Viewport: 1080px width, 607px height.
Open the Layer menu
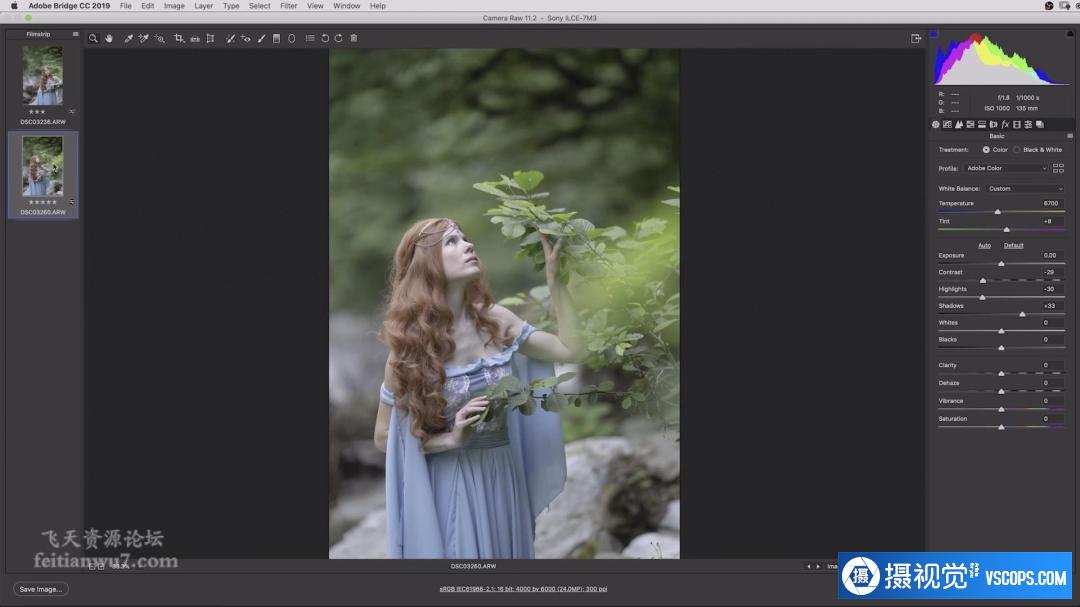[203, 6]
